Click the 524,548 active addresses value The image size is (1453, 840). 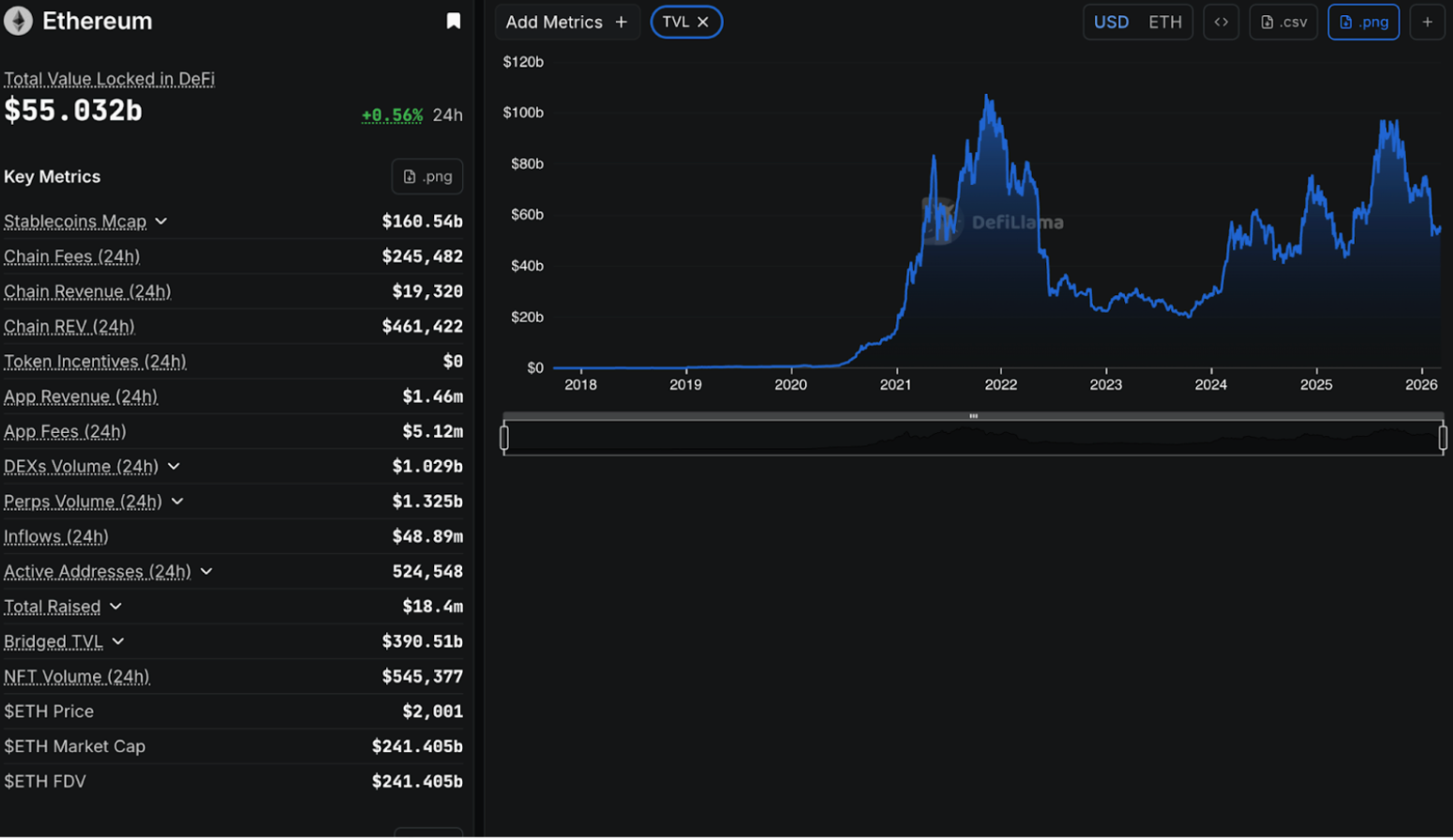pyautogui.click(x=427, y=571)
